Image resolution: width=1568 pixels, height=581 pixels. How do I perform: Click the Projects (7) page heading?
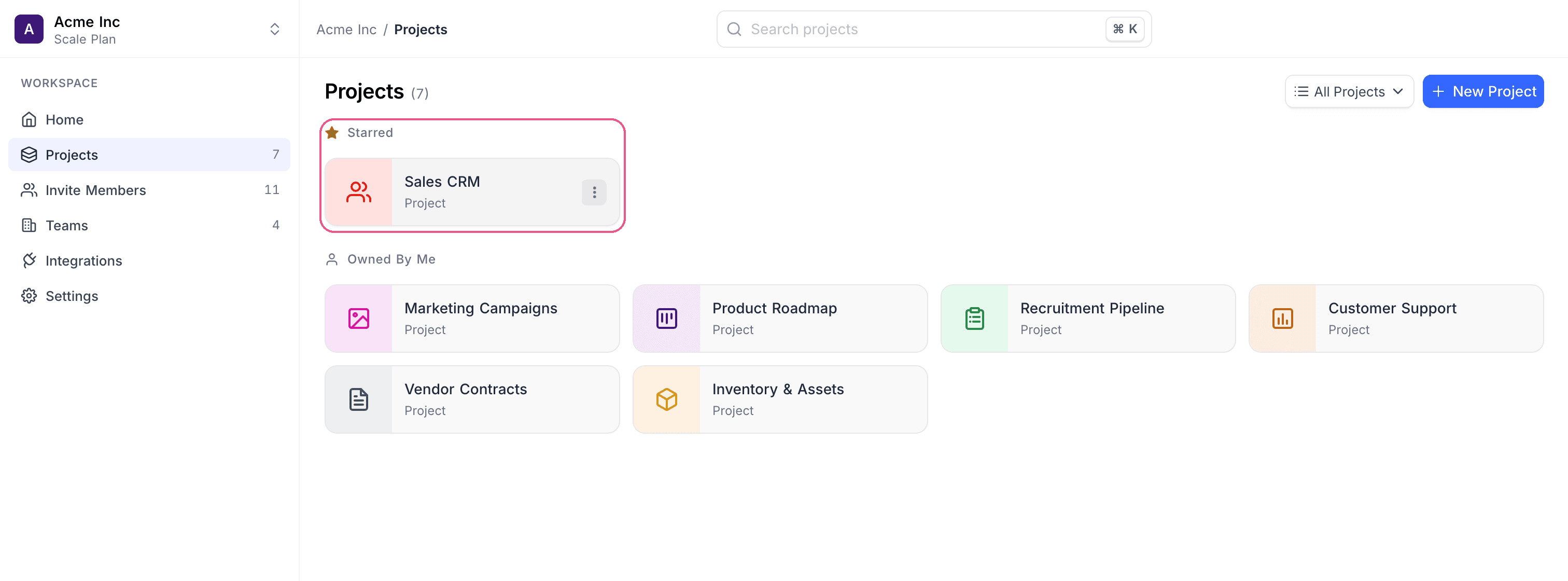point(376,91)
